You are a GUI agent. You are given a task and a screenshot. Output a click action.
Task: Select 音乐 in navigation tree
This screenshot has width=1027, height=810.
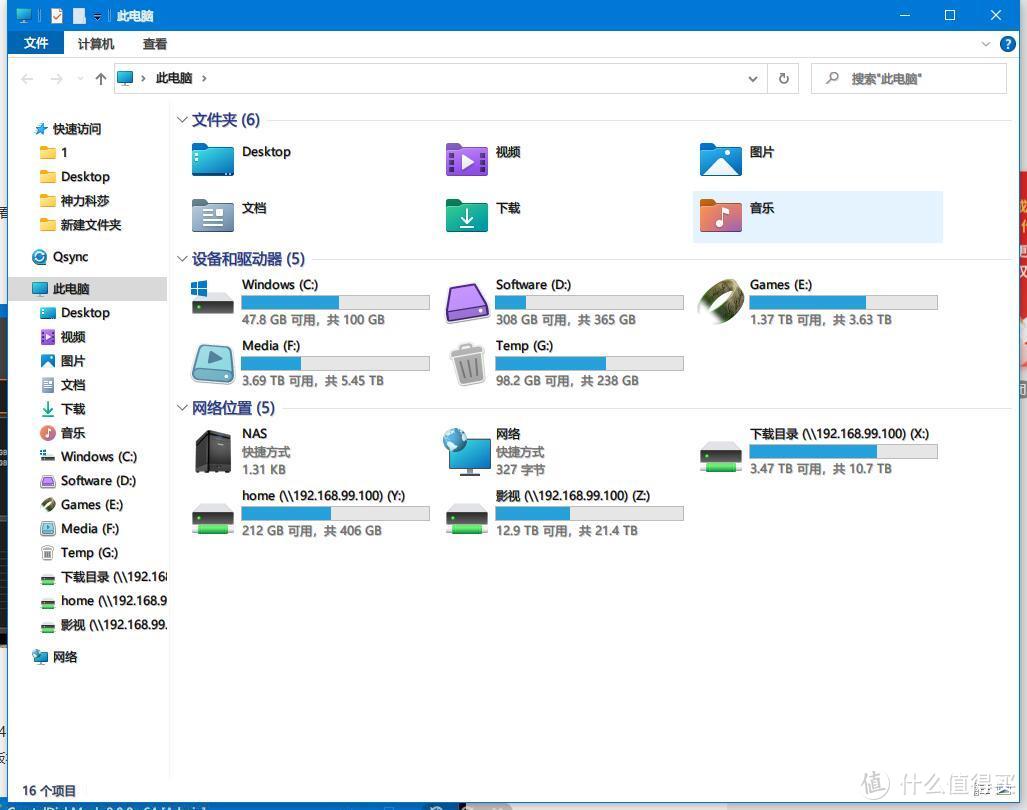coord(73,433)
